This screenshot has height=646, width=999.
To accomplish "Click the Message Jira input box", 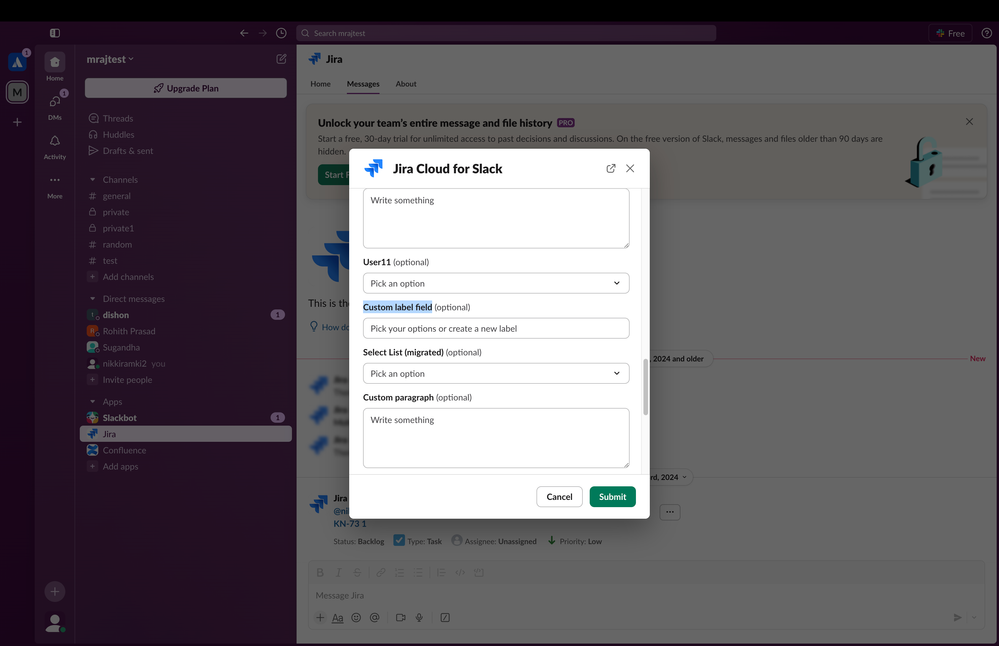I will click(646, 596).
